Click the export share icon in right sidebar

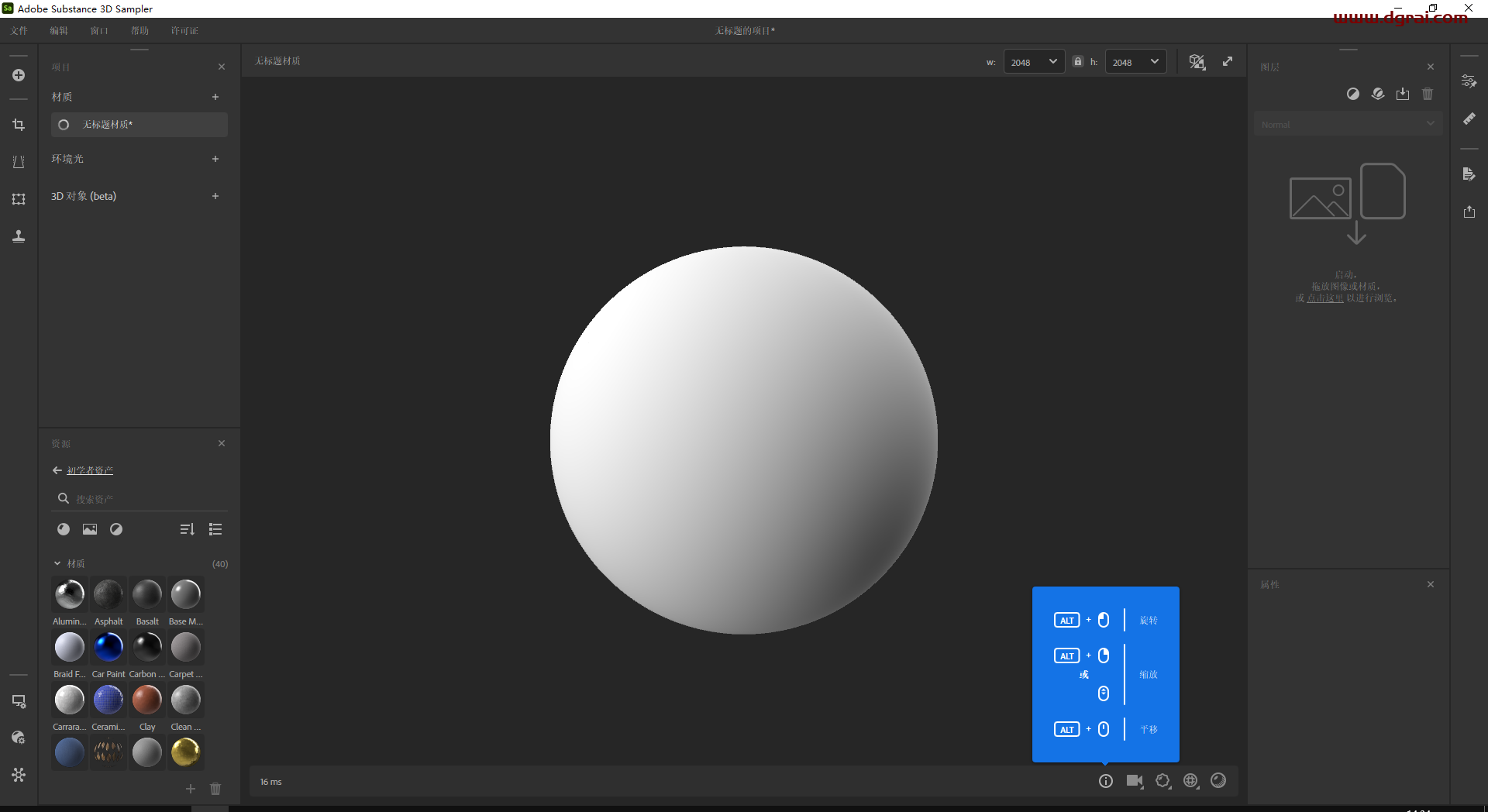tap(1469, 212)
